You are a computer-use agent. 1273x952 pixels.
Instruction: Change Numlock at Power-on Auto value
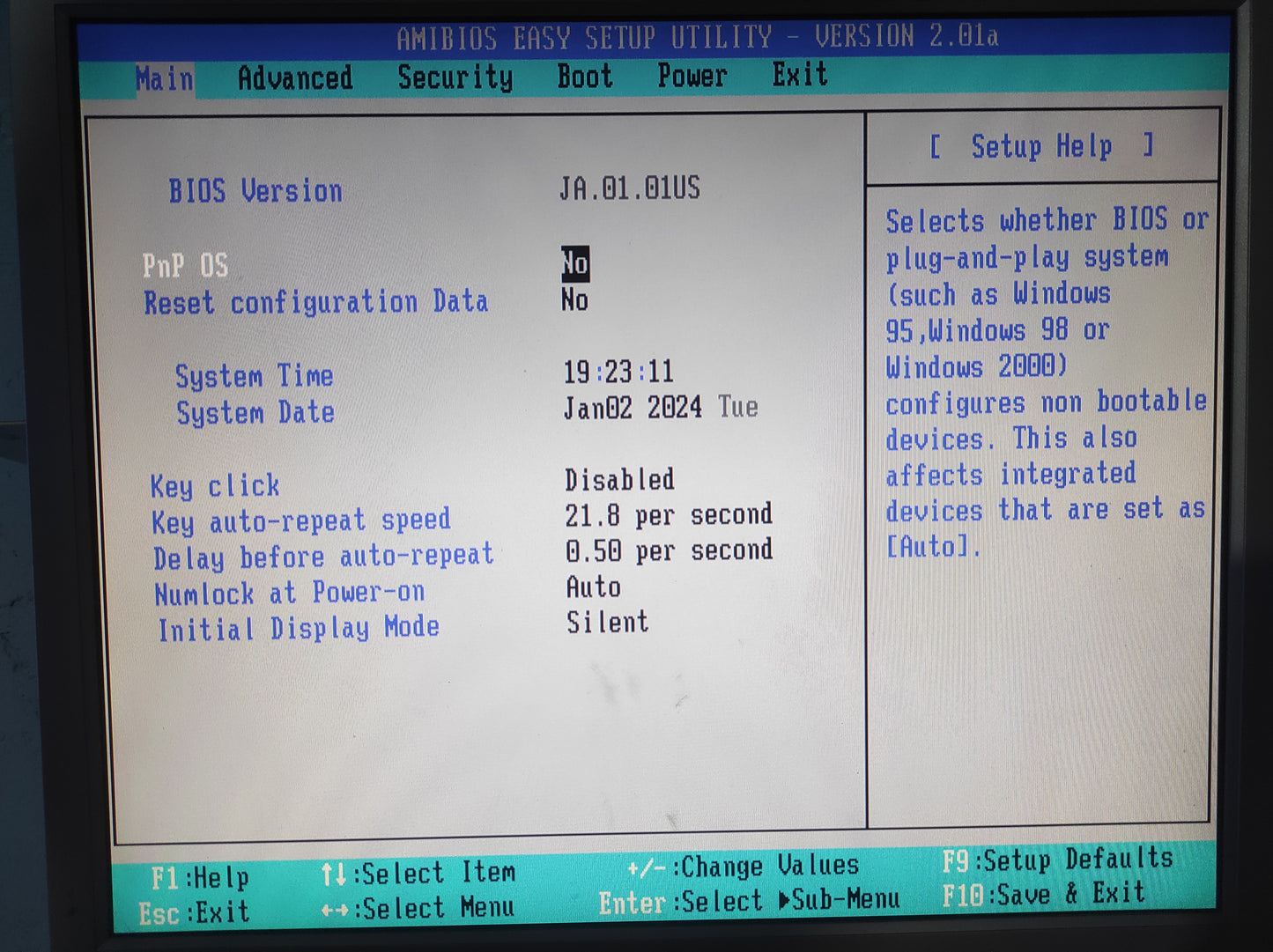pos(593,587)
